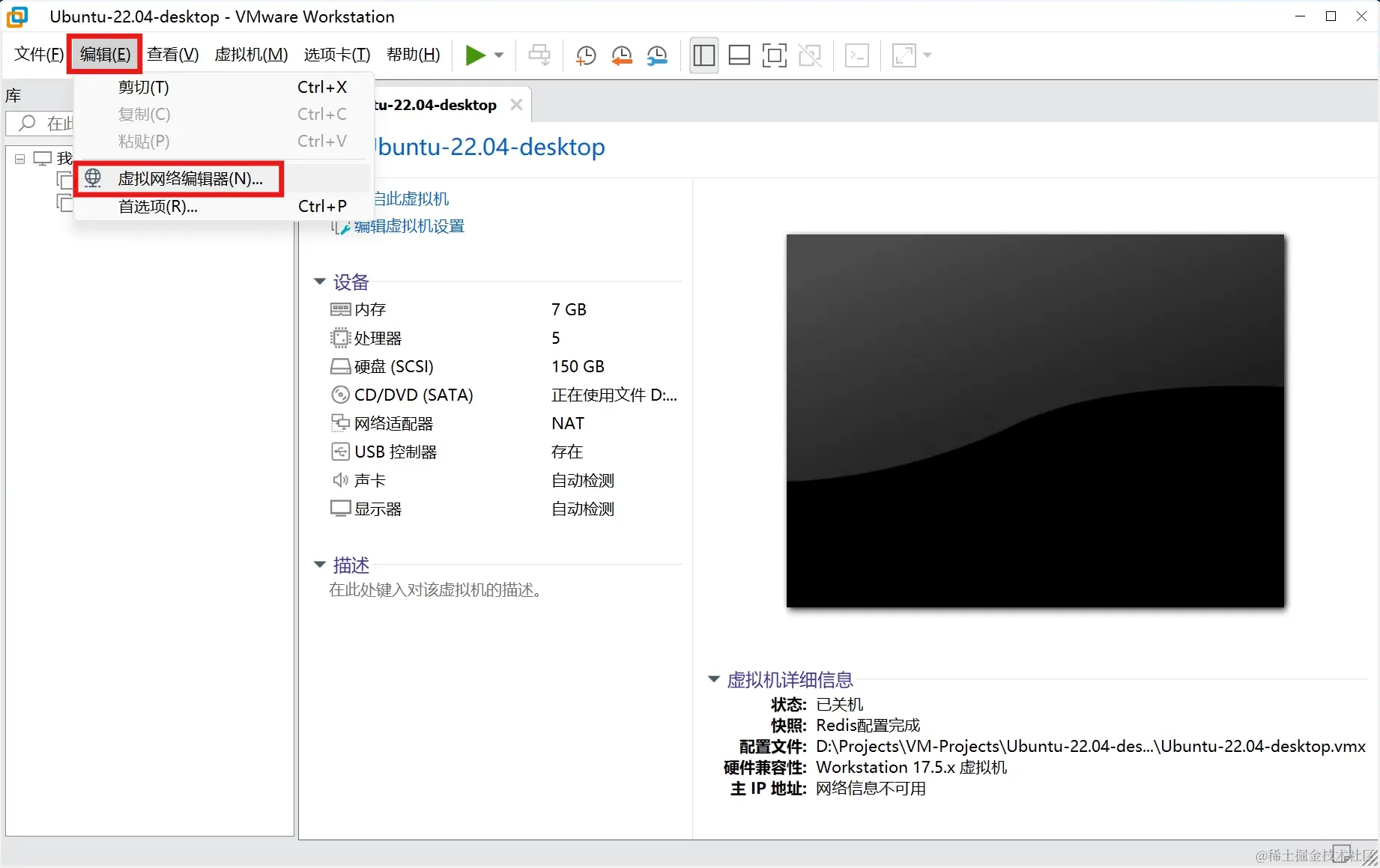Click the 网络适配器 network adapter icon
The image size is (1380, 868).
click(x=340, y=423)
